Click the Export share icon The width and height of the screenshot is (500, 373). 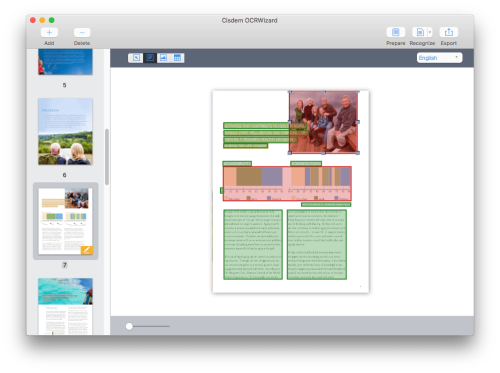point(449,32)
